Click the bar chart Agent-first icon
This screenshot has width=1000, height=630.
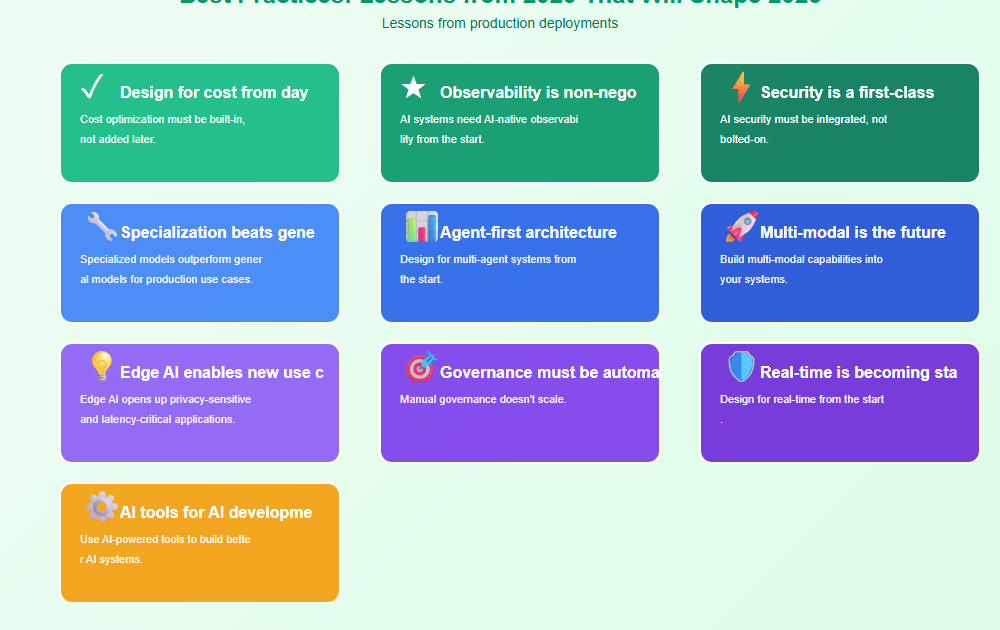click(421, 227)
